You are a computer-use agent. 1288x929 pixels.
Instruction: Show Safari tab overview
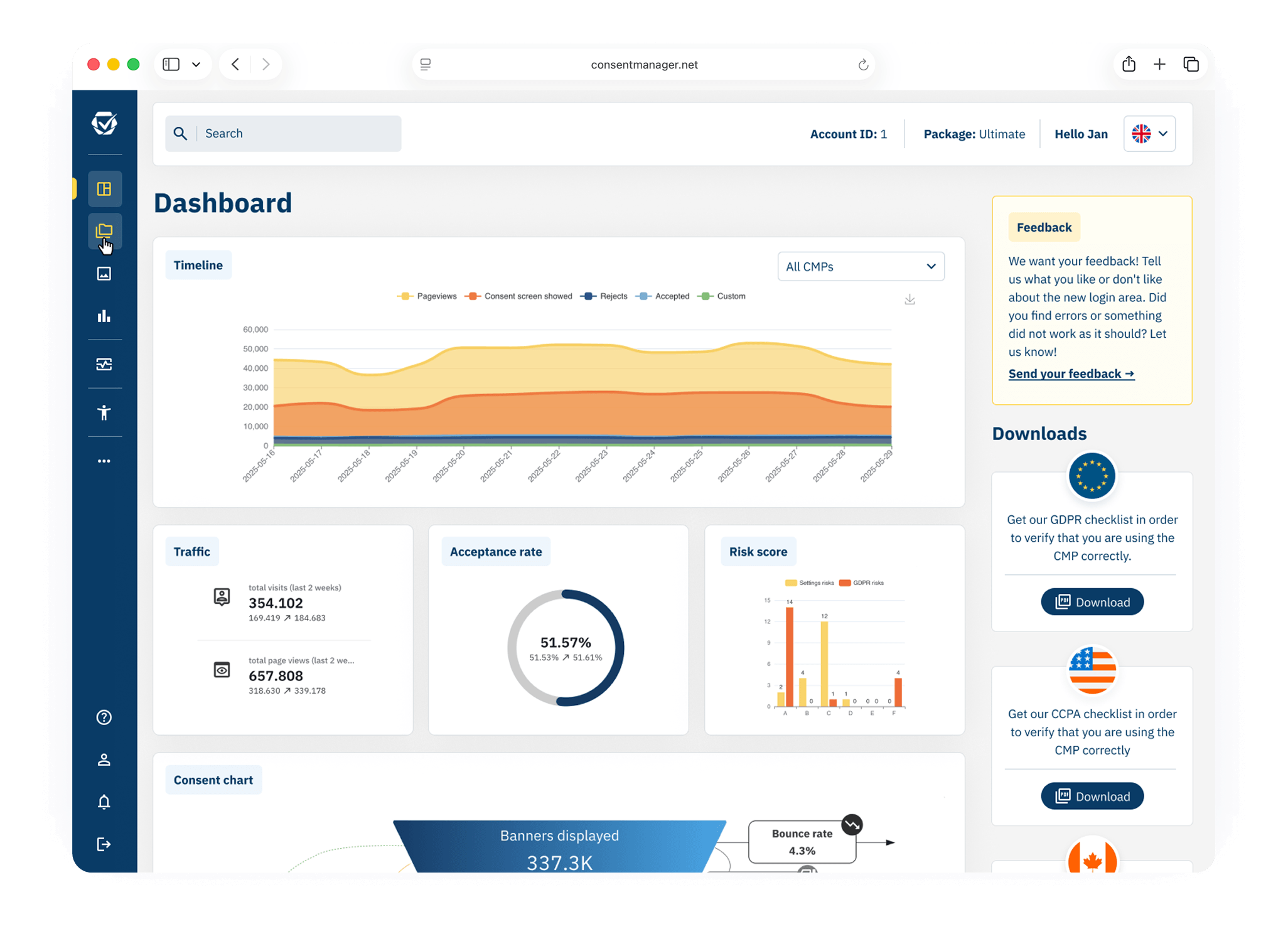tap(1191, 64)
